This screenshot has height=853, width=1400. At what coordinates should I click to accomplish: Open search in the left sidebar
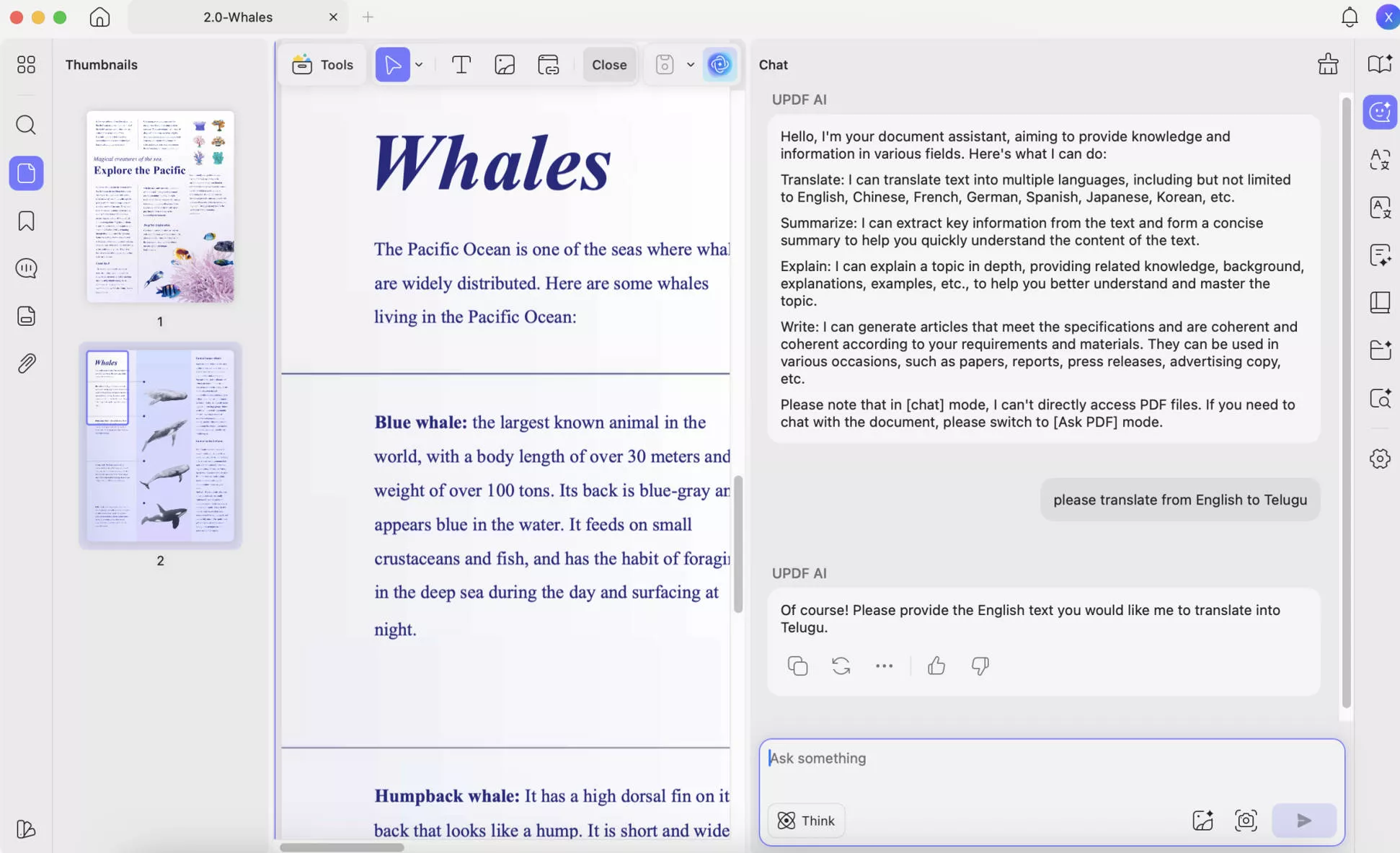coord(26,125)
